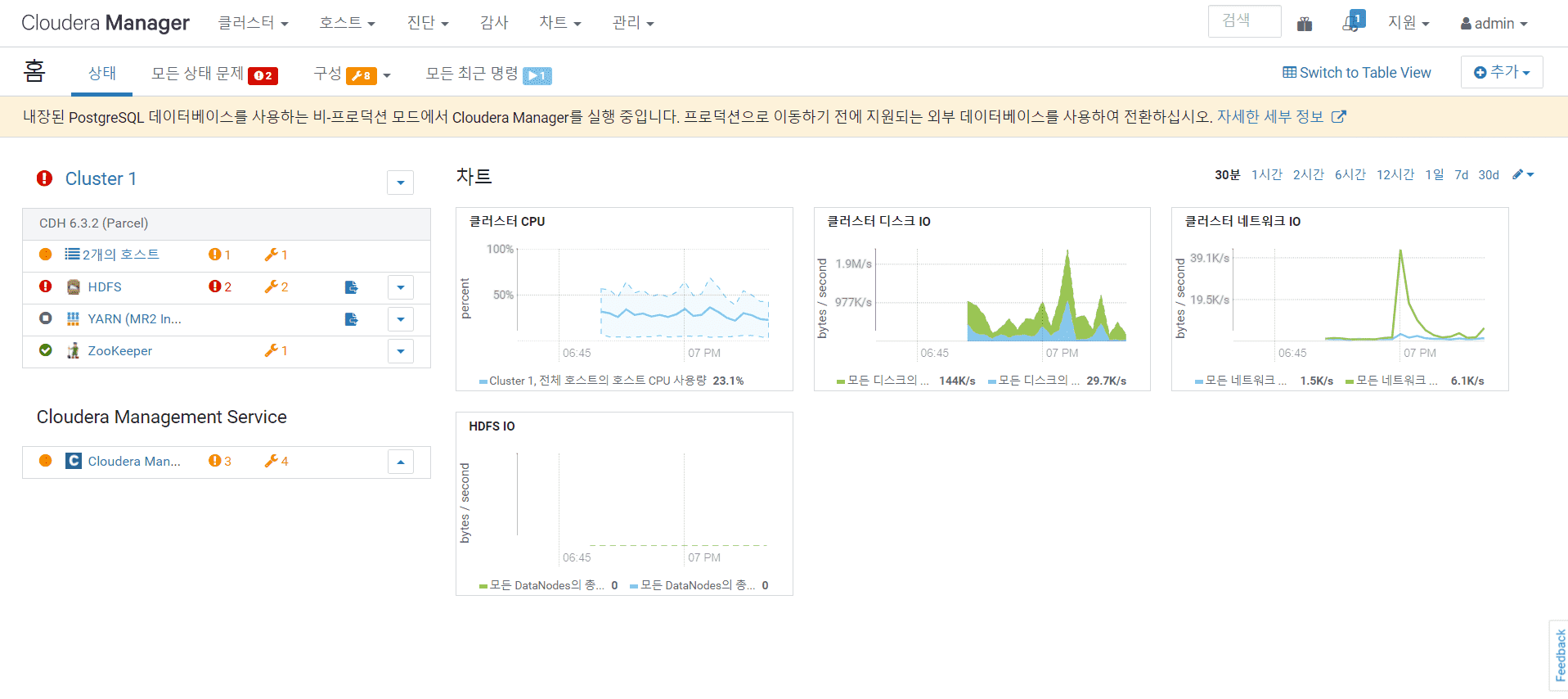The width and height of the screenshot is (1568, 699).
Task: Click Cloudera Management Service orange status icon
Action: click(x=46, y=461)
